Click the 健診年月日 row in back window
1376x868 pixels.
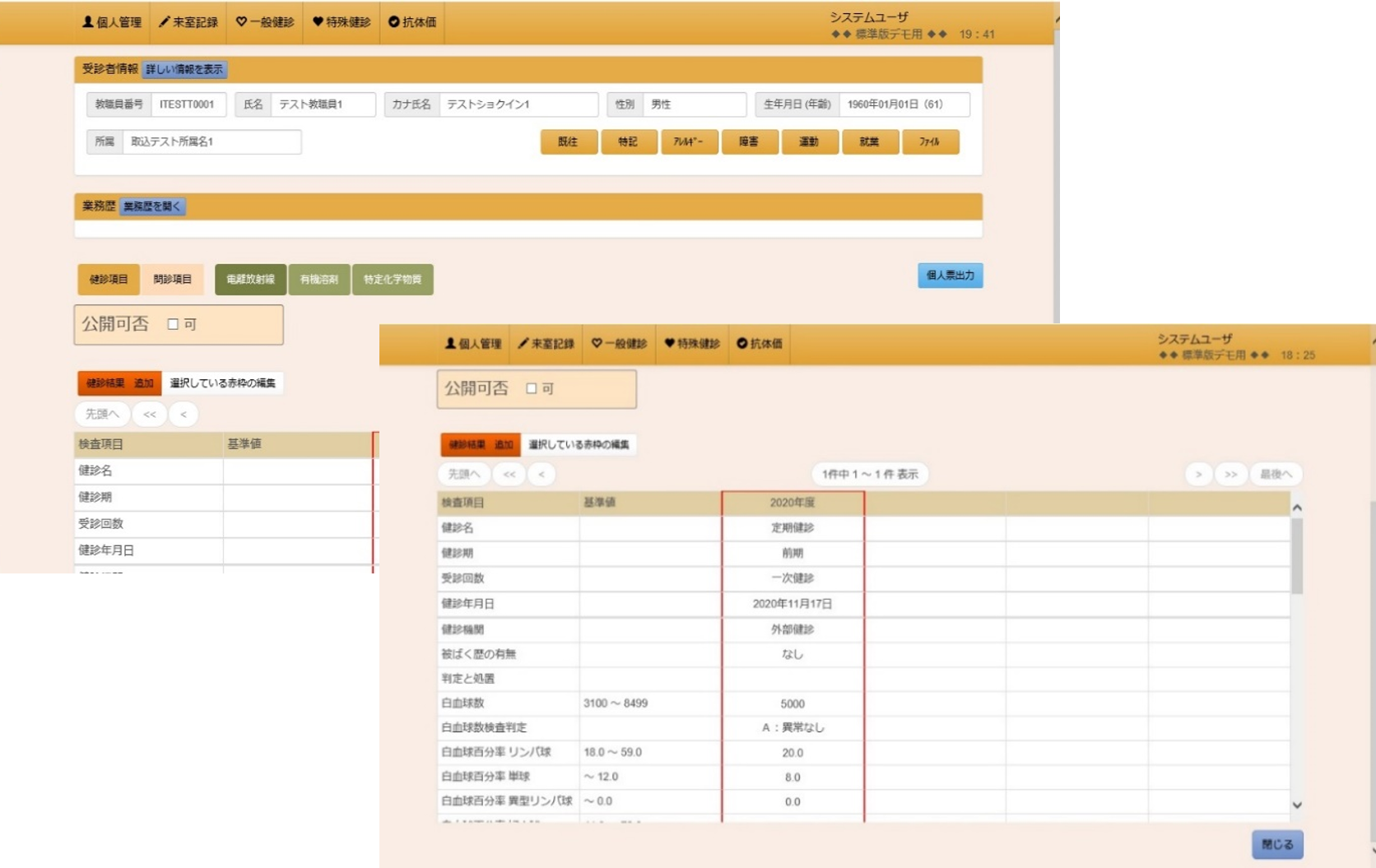tap(223, 550)
